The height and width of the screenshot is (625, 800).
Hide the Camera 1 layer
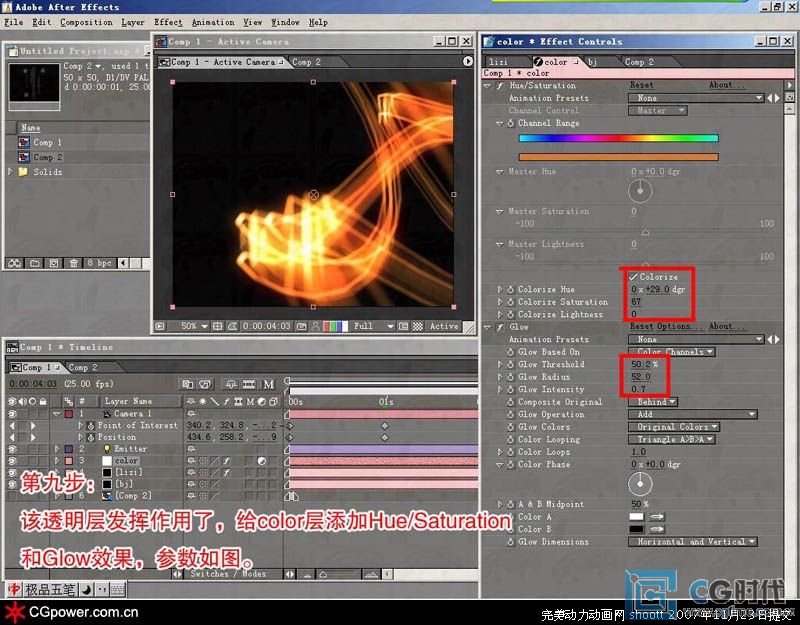point(12,414)
